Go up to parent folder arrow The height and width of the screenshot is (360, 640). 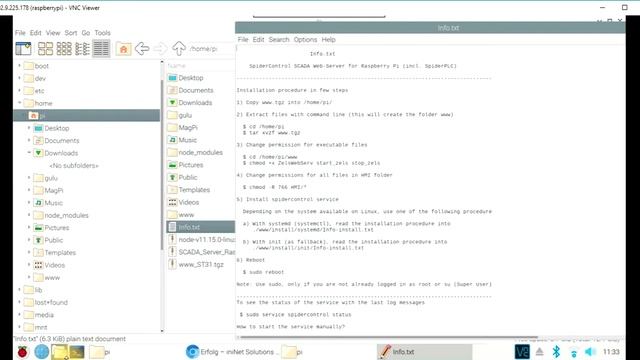point(178,49)
